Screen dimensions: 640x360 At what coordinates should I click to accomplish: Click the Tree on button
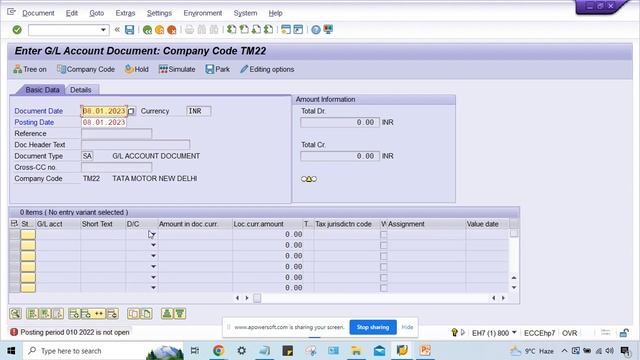[x=30, y=69]
